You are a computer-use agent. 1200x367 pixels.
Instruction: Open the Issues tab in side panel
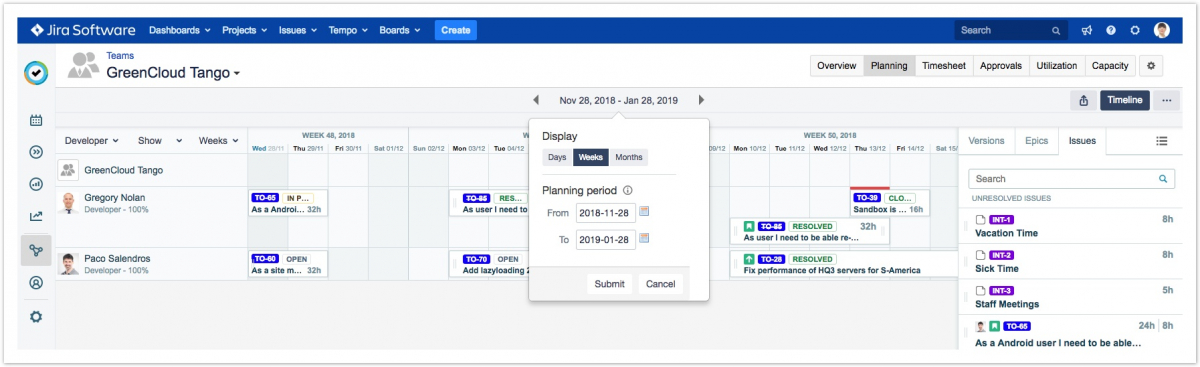point(1082,141)
